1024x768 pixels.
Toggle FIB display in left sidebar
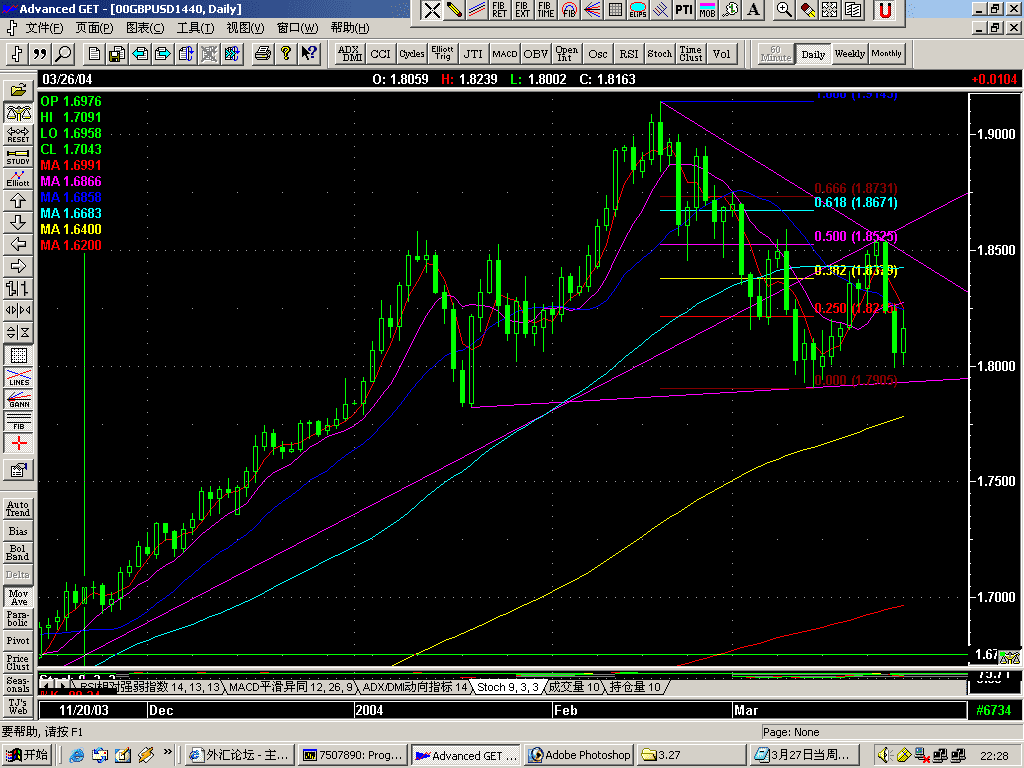coord(18,421)
